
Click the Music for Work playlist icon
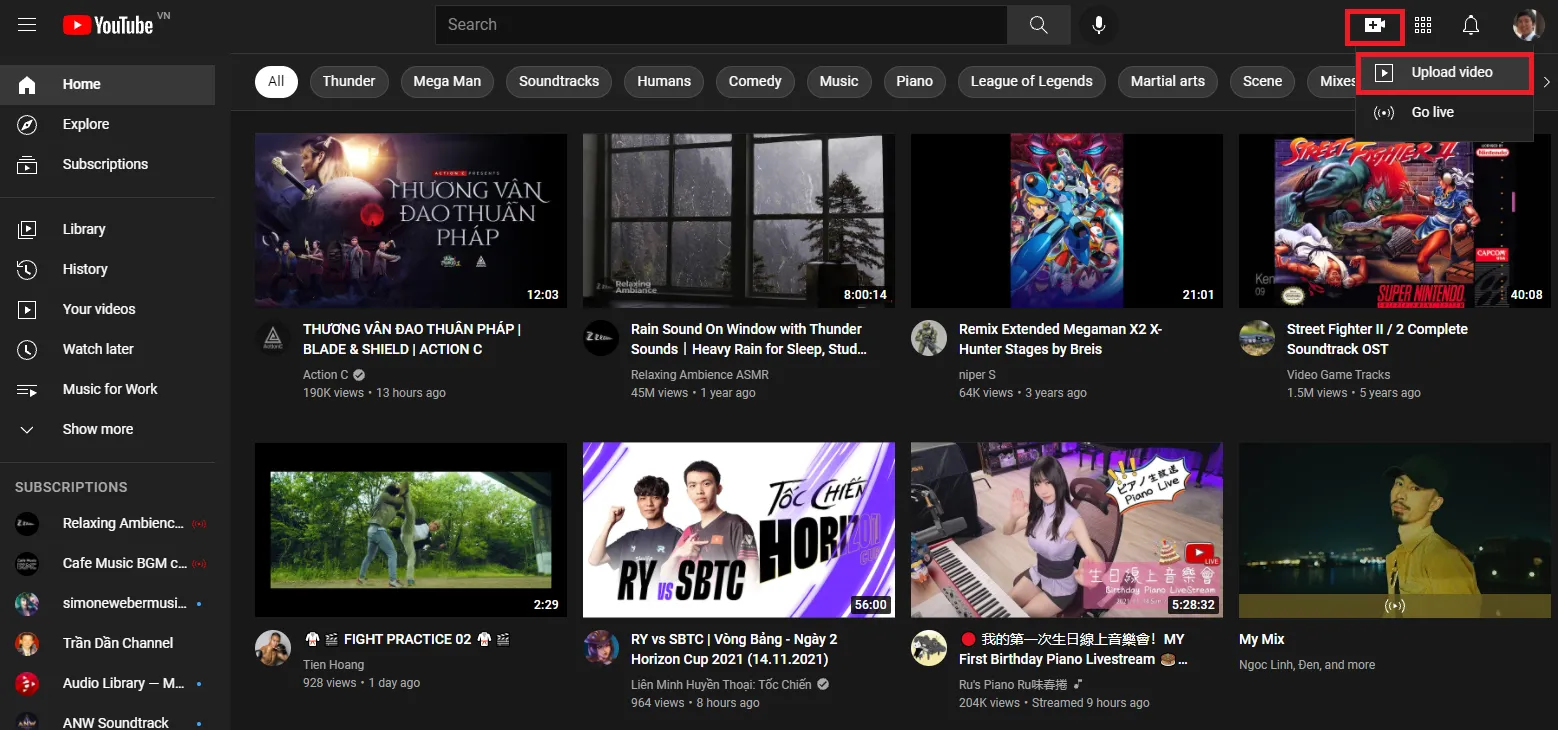pos(27,389)
